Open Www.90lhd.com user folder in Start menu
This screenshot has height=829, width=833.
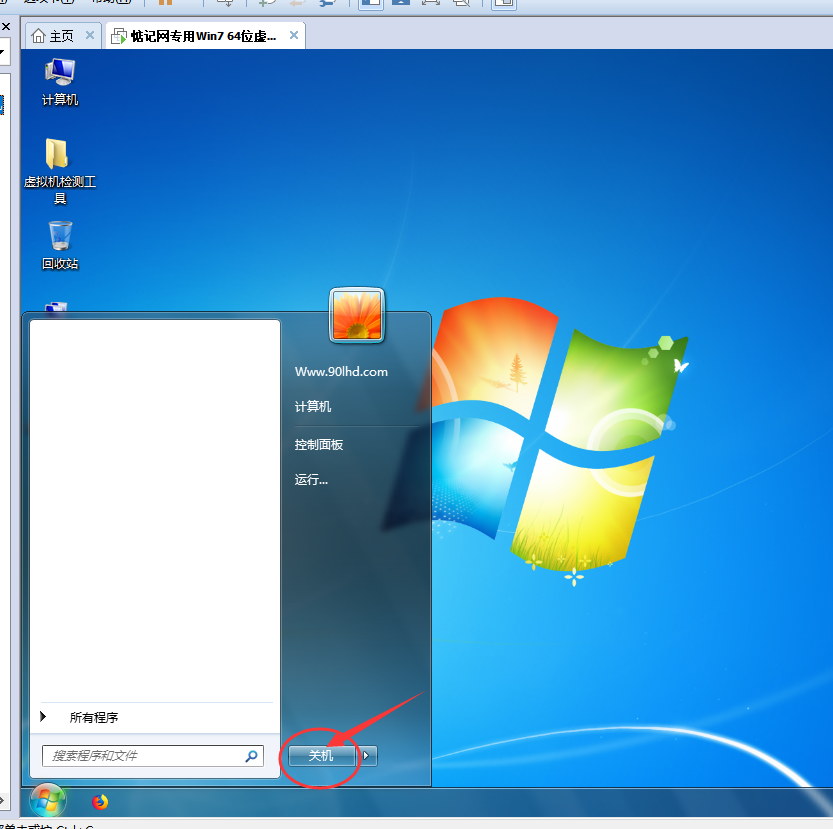(x=341, y=371)
